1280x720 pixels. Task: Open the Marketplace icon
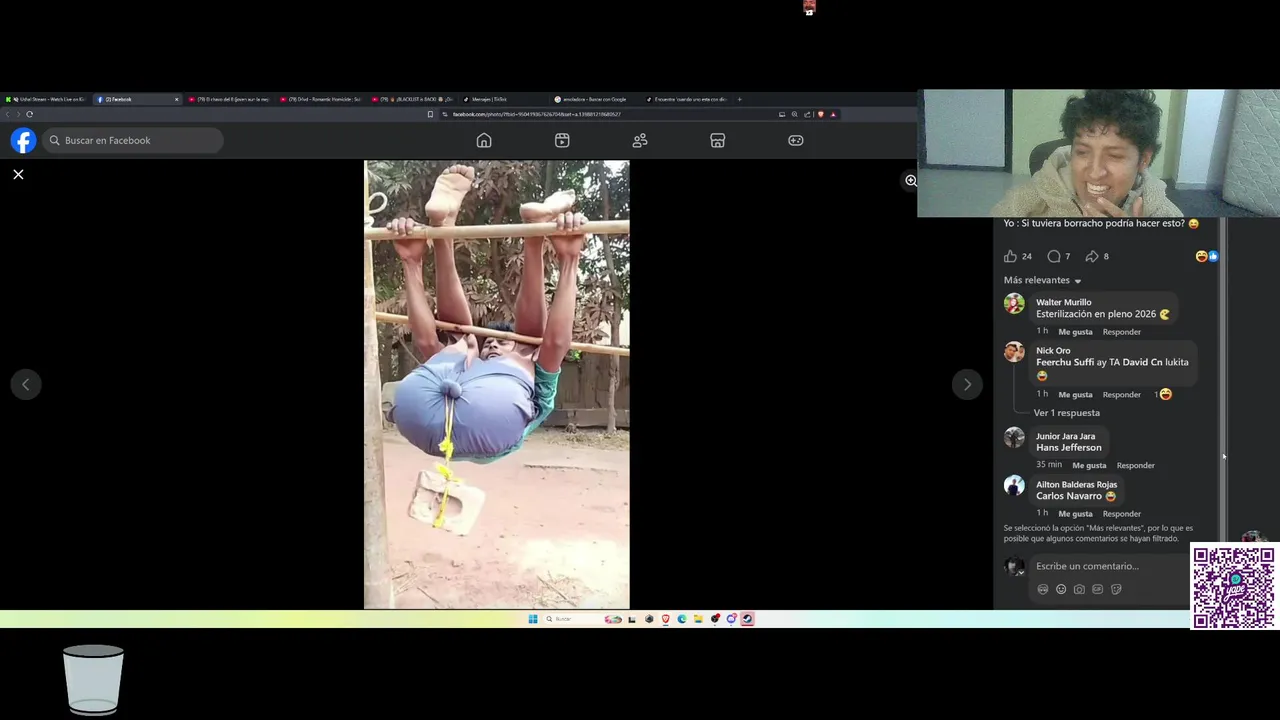click(x=717, y=140)
